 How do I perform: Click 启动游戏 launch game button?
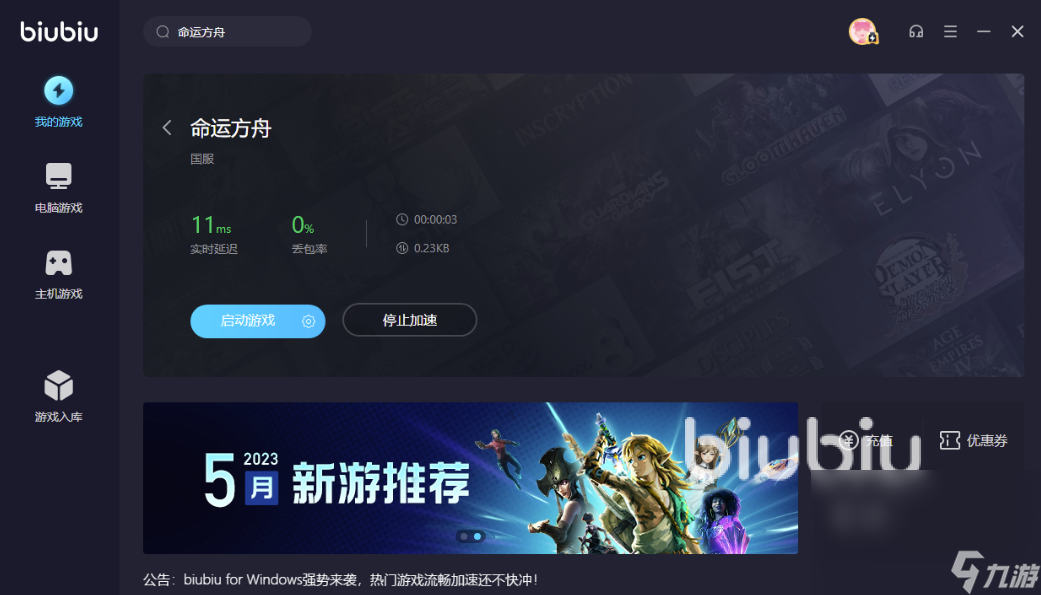coord(258,321)
